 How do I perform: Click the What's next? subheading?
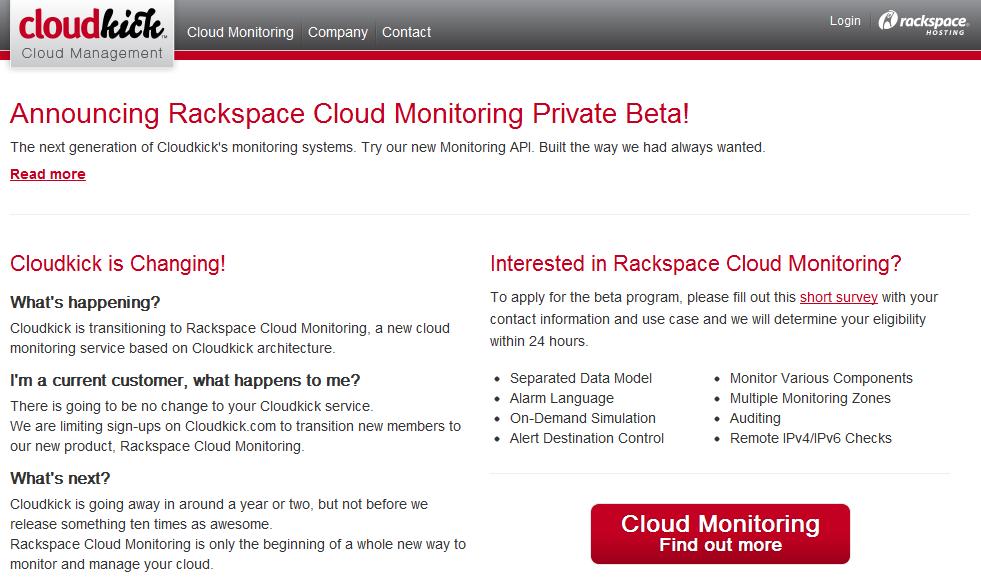[x=60, y=478]
